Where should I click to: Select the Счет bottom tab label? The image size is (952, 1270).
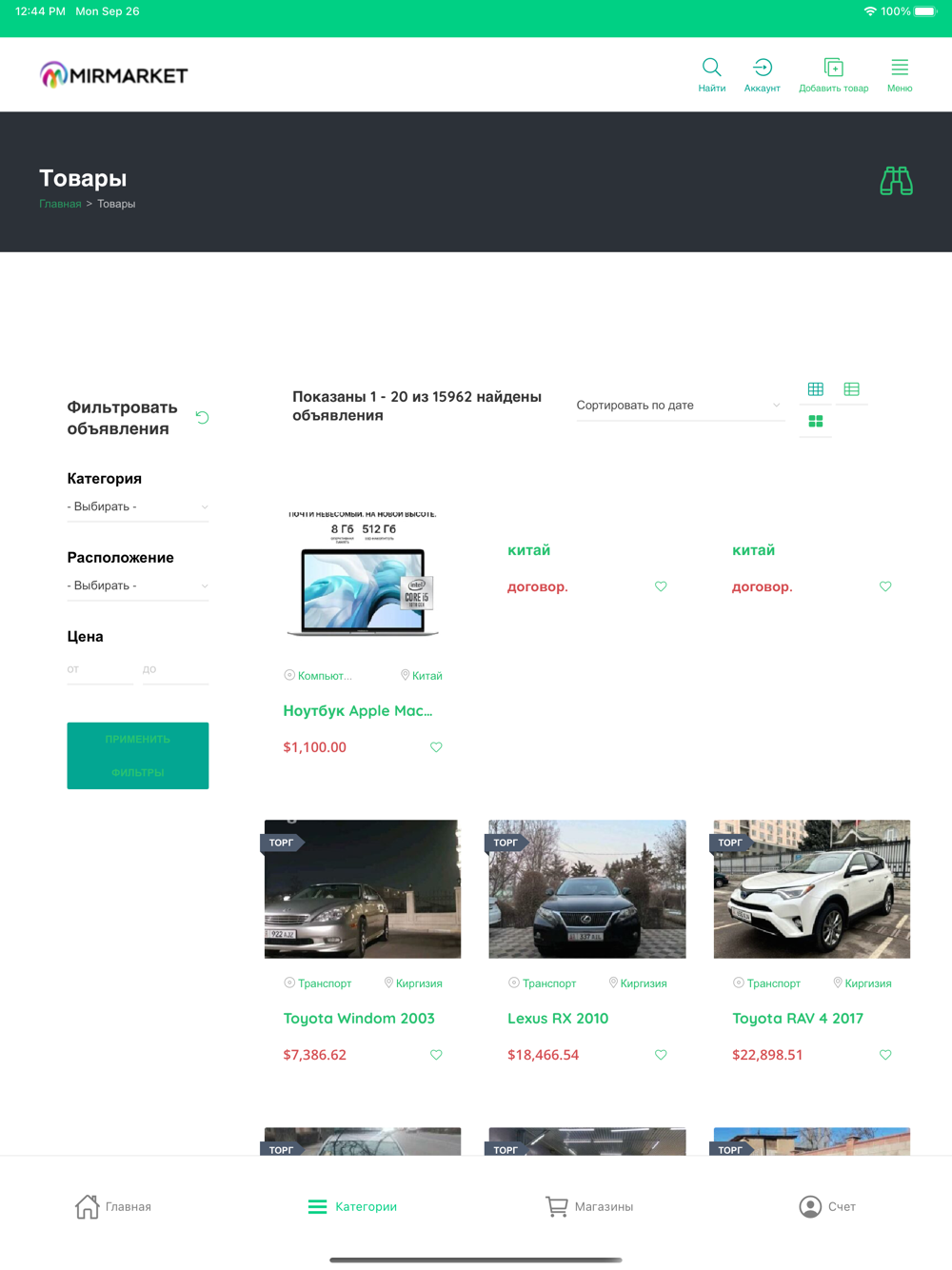pyautogui.click(x=842, y=1207)
